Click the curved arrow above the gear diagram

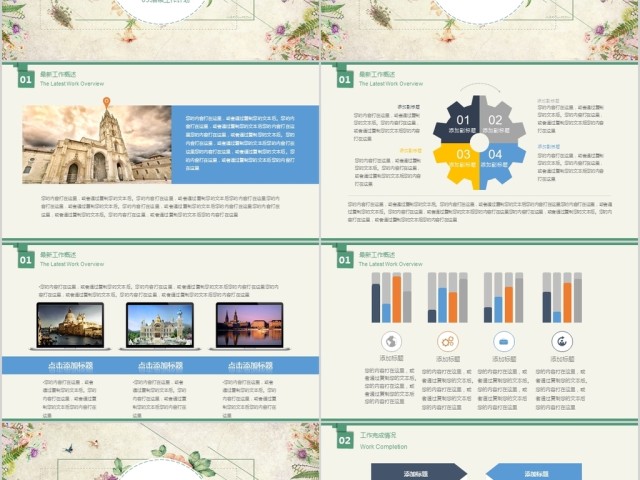pyautogui.click(x=480, y=88)
